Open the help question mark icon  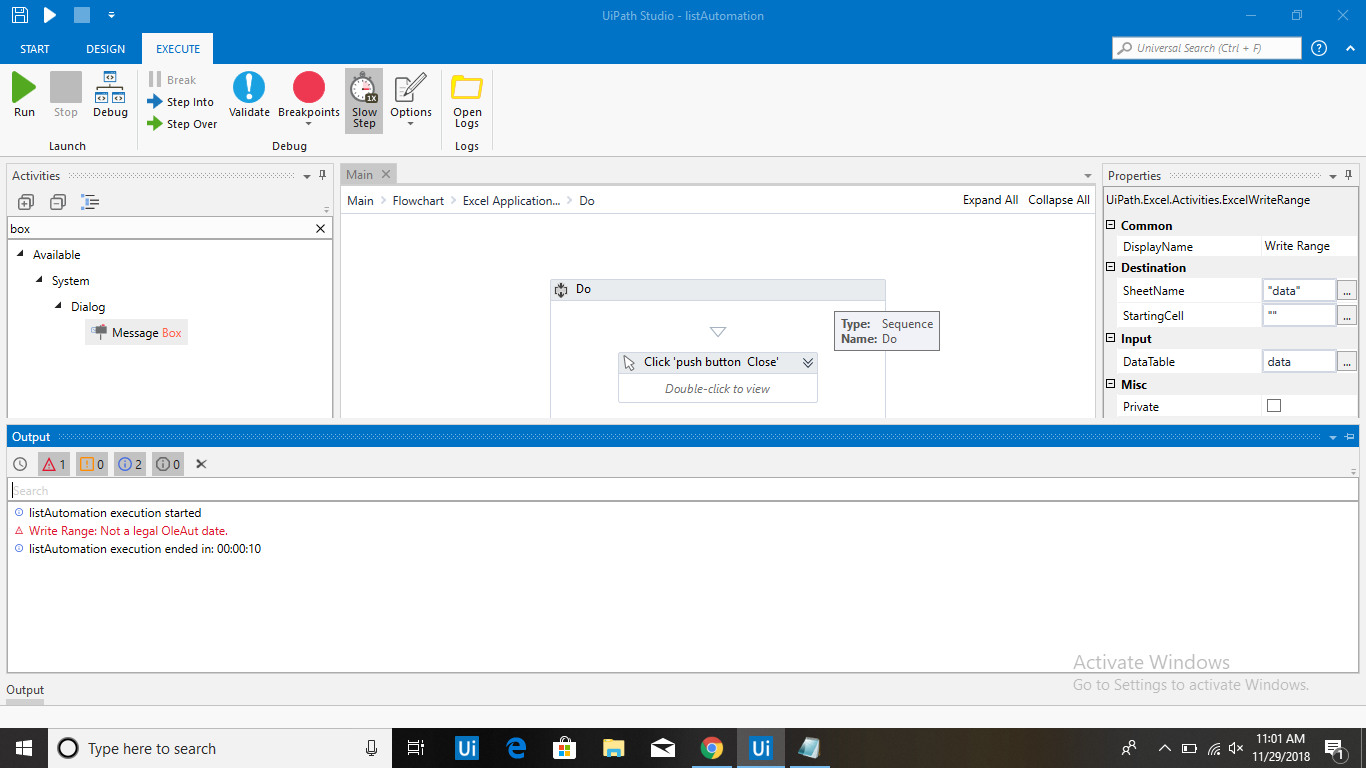1319,48
